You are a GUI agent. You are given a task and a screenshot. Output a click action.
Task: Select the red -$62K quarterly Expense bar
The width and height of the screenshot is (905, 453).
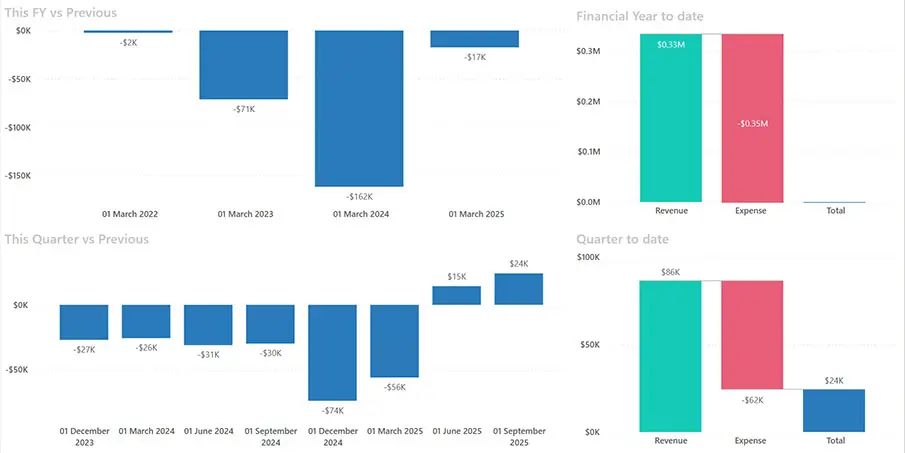tap(752, 335)
